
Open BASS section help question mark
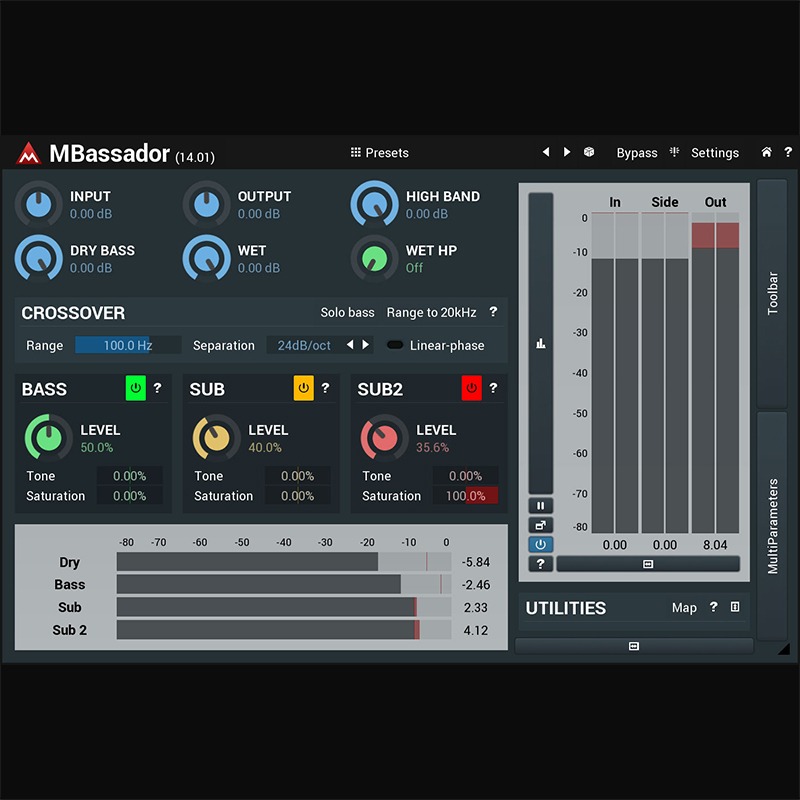pos(158,388)
